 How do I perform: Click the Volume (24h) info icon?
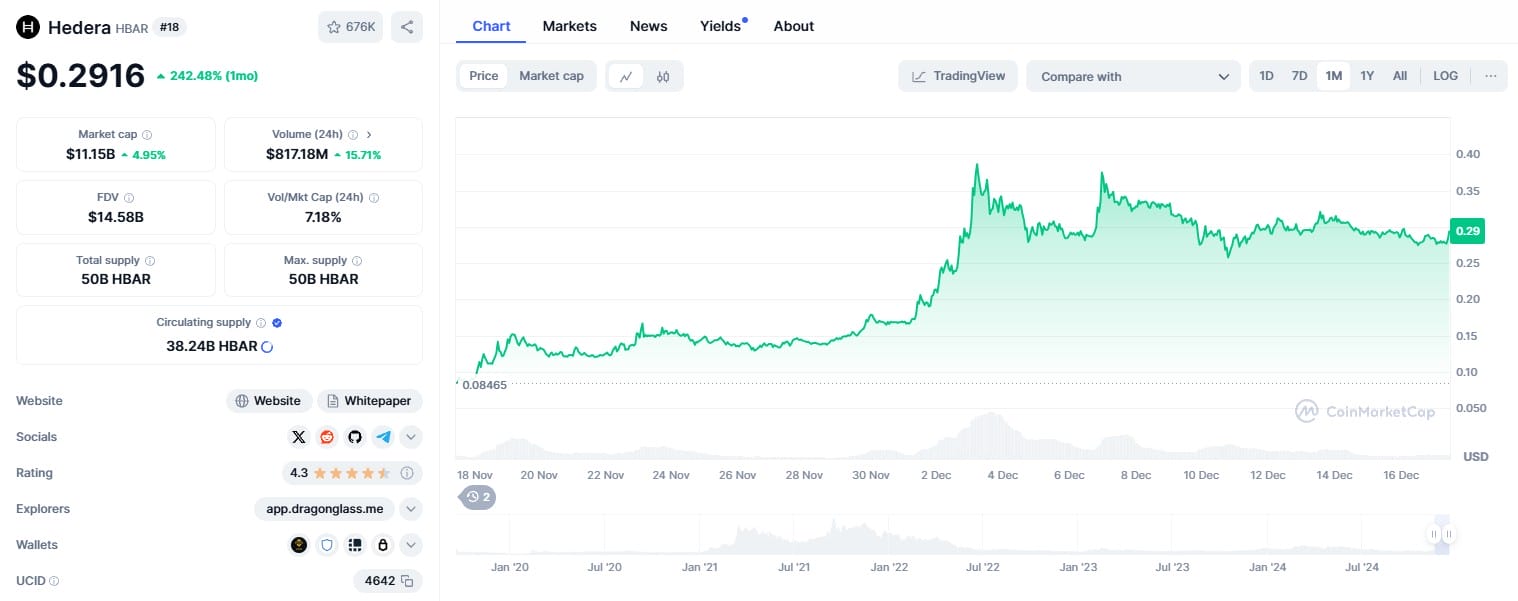pyautogui.click(x=353, y=134)
